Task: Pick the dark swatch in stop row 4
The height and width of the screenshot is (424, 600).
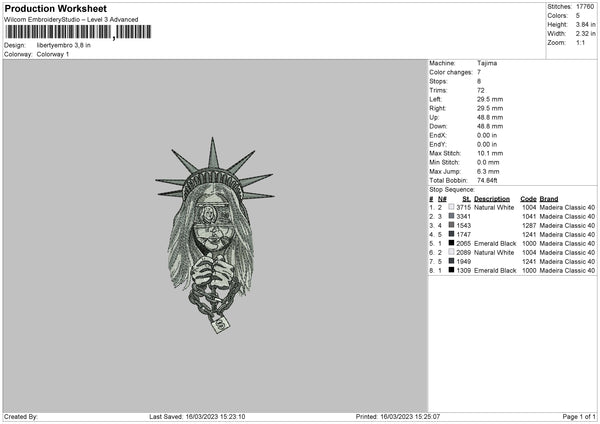Action: click(451, 234)
